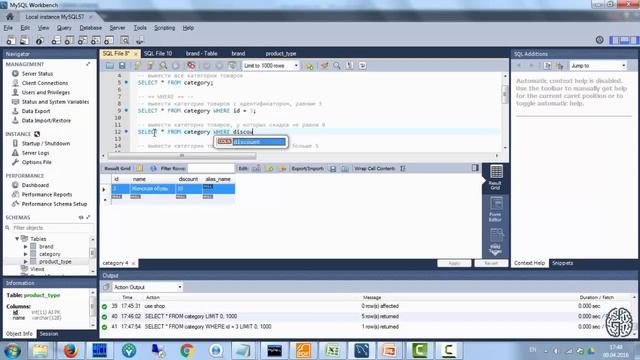Toggle automatic context help icon in SQL Additions
The height and width of the screenshot is (360, 640).
coord(560,65)
